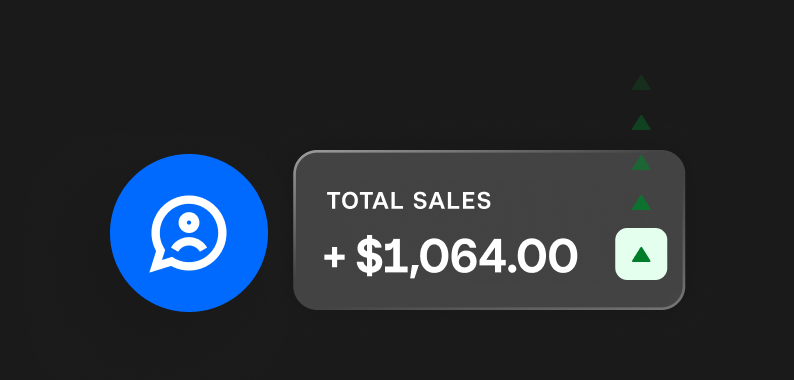Click the word SALES in the card header
794x380 pixels.
pyautogui.click(x=452, y=201)
